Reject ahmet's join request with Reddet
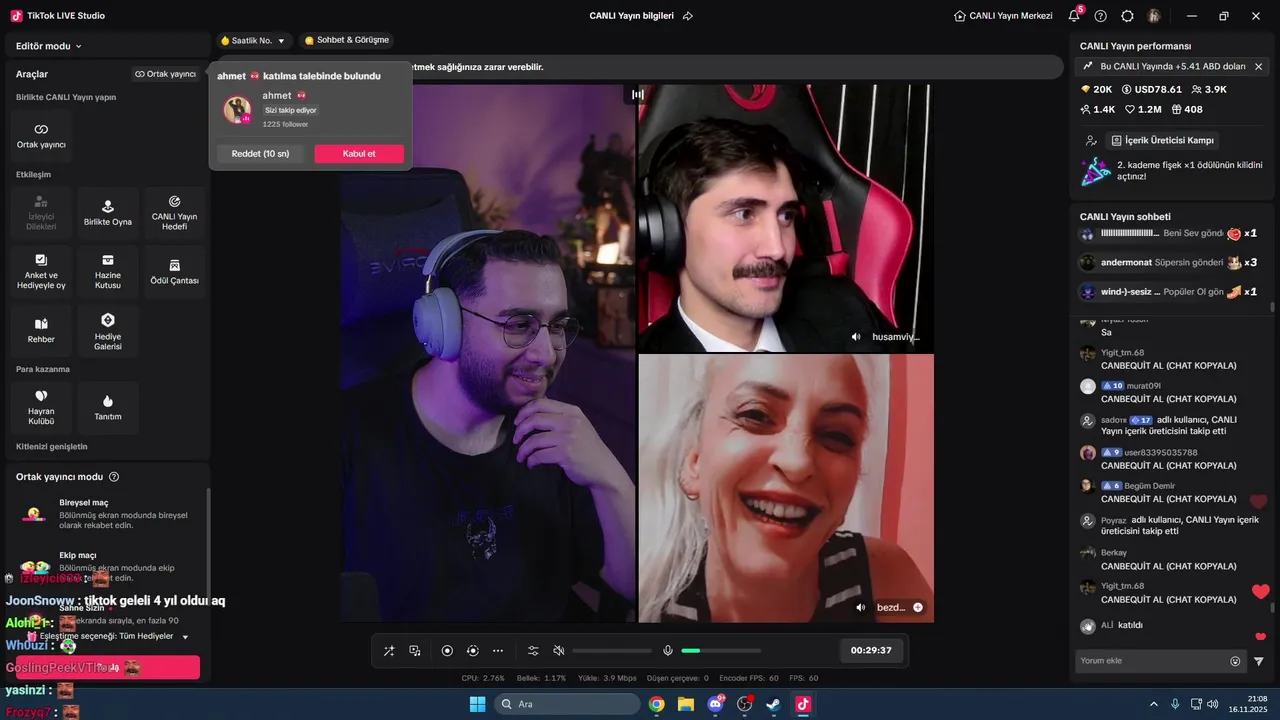 coord(260,154)
